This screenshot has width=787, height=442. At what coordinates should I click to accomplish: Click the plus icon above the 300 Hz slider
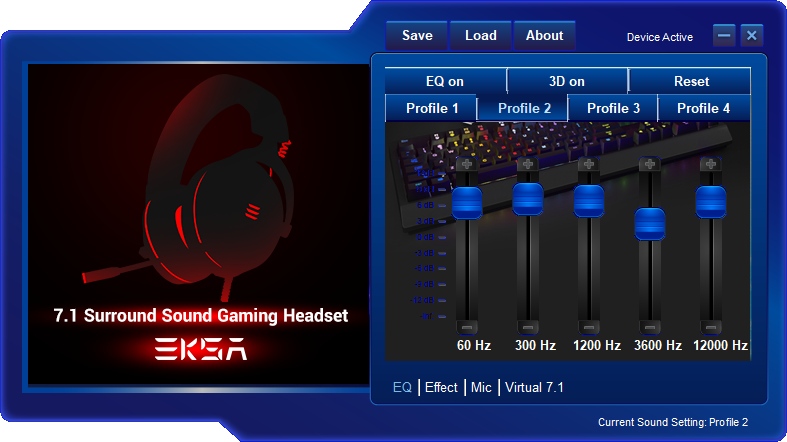pos(528,164)
